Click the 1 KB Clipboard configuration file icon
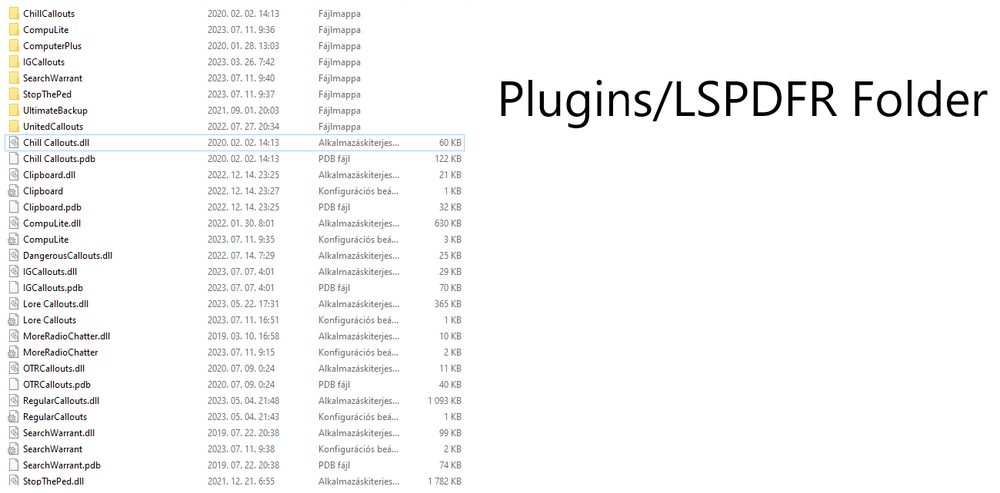Viewport: 1000px width, 493px height. pyautogui.click(x=13, y=191)
